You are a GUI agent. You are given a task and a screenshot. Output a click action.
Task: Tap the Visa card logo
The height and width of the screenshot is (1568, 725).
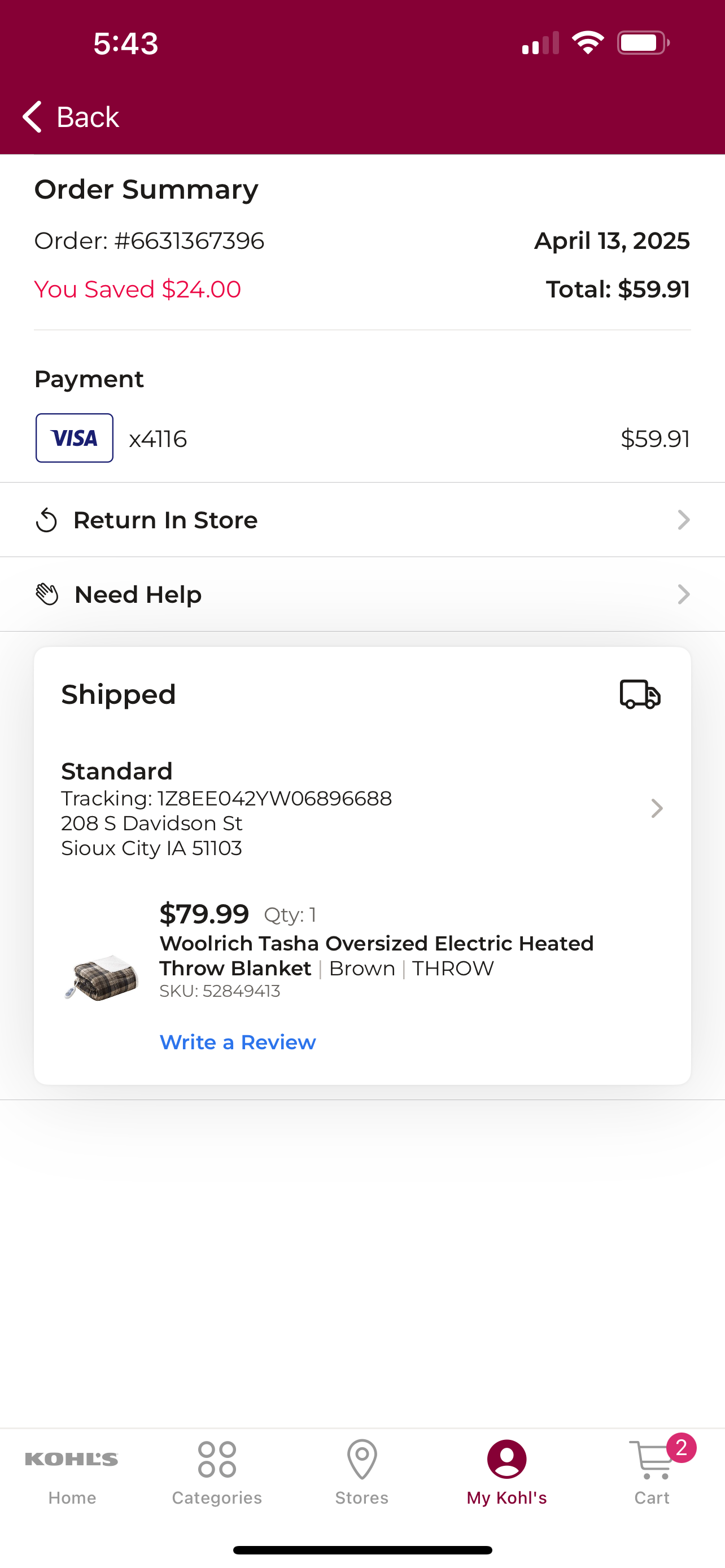coord(75,438)
